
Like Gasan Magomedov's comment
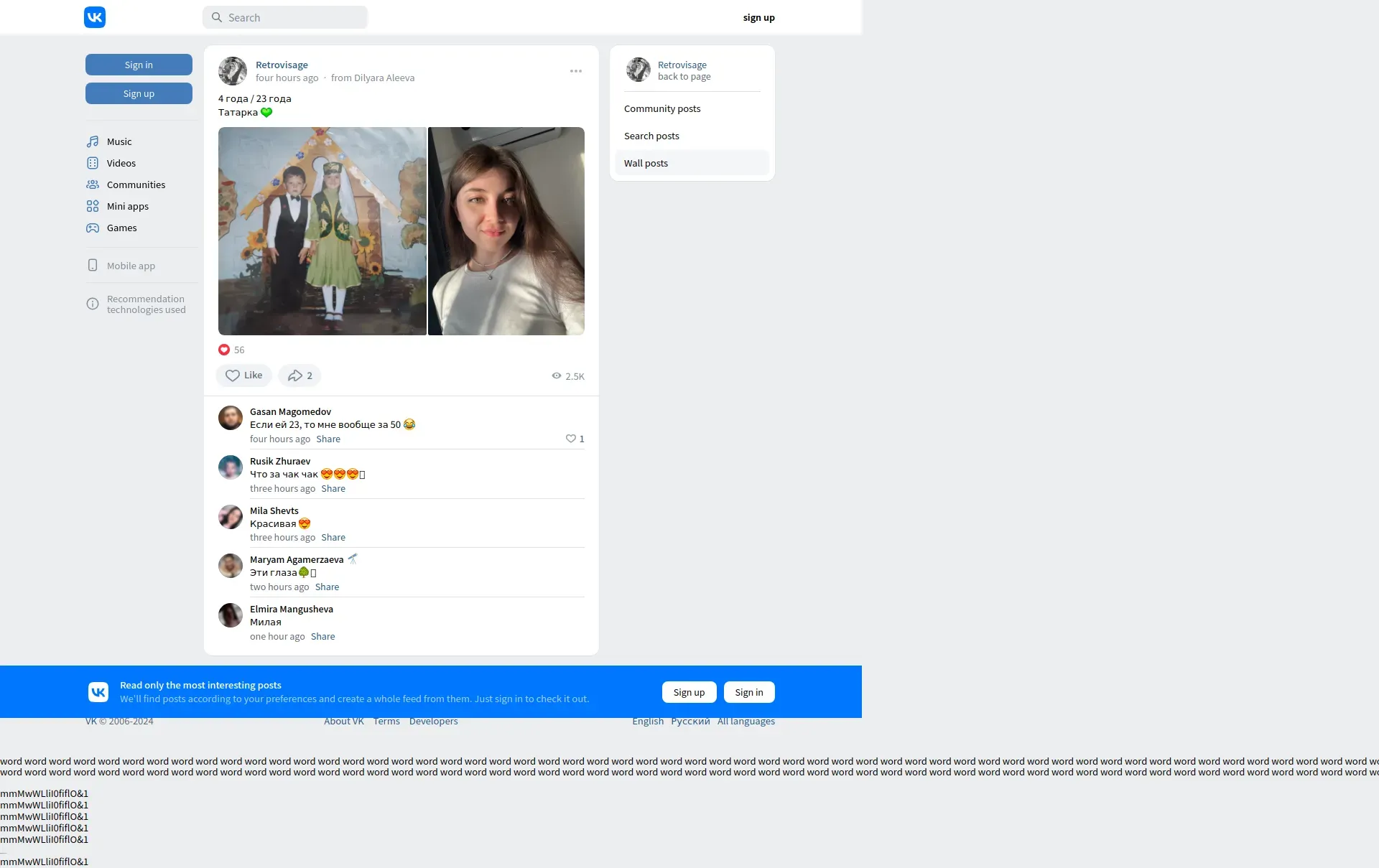(571, 439)
